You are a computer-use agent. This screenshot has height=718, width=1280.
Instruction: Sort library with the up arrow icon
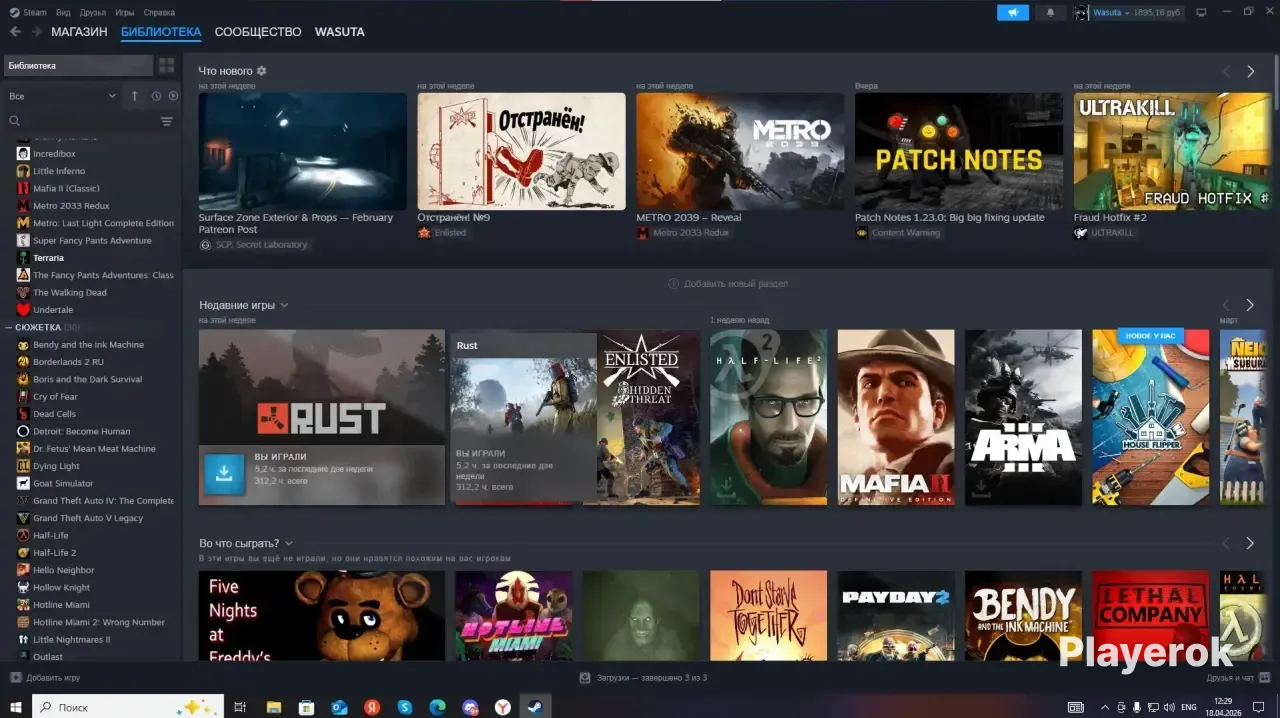click(135, 96)
